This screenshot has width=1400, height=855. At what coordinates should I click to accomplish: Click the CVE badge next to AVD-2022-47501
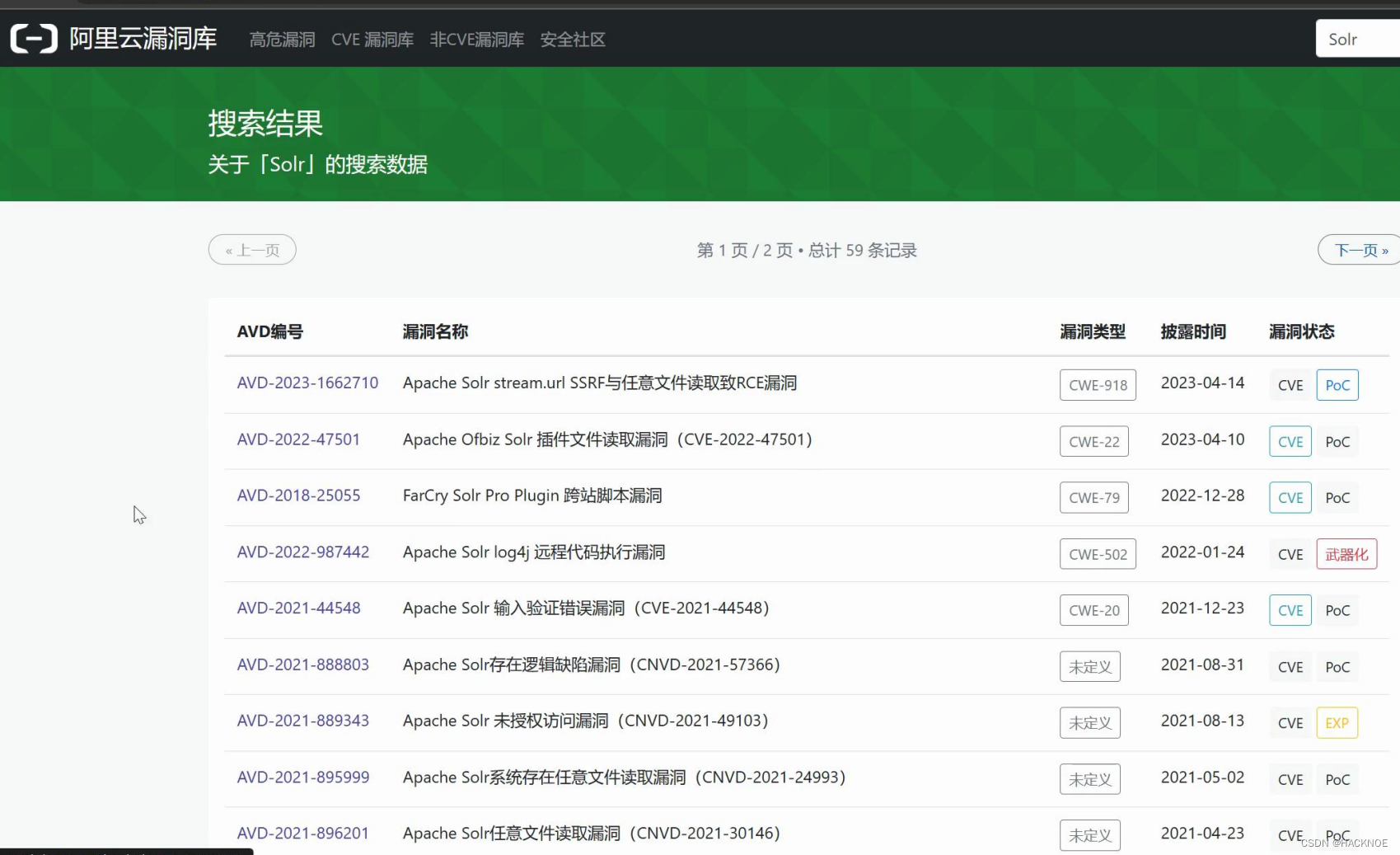(x=1290, y=441)
